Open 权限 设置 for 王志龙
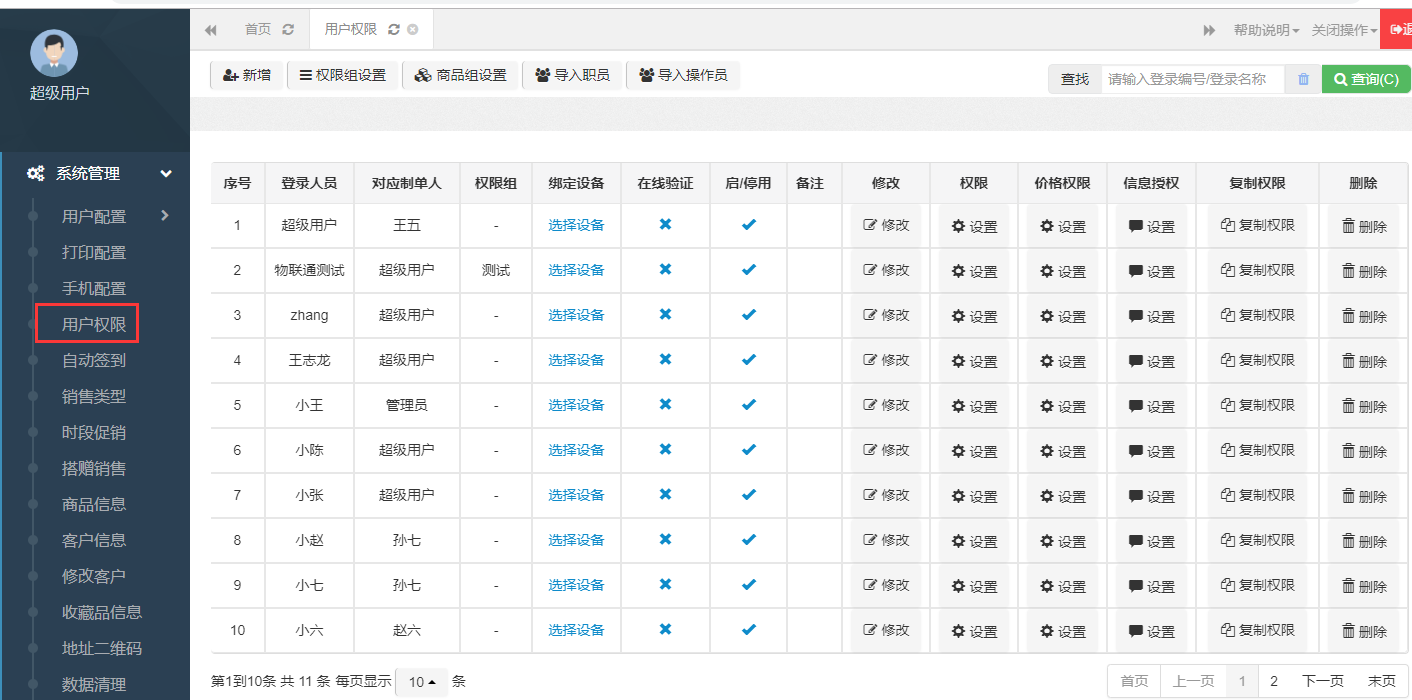Image resolution: width=1412 pixels, height=700 pixels. tap(974, 361)
